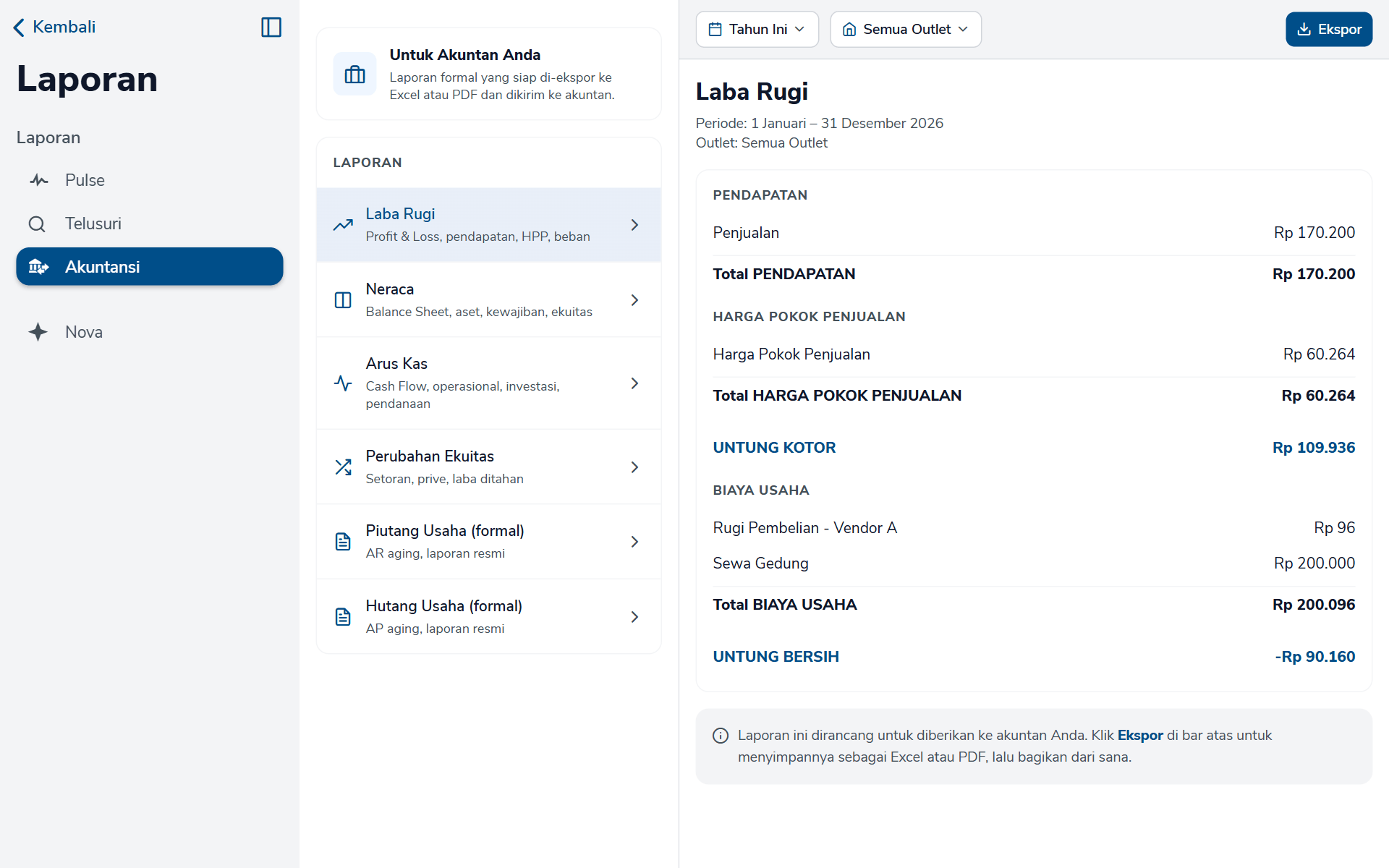Click the briefcase icon in Untuk Akuntan Anda
The image size is (1389, 868).
click(354, 74)
